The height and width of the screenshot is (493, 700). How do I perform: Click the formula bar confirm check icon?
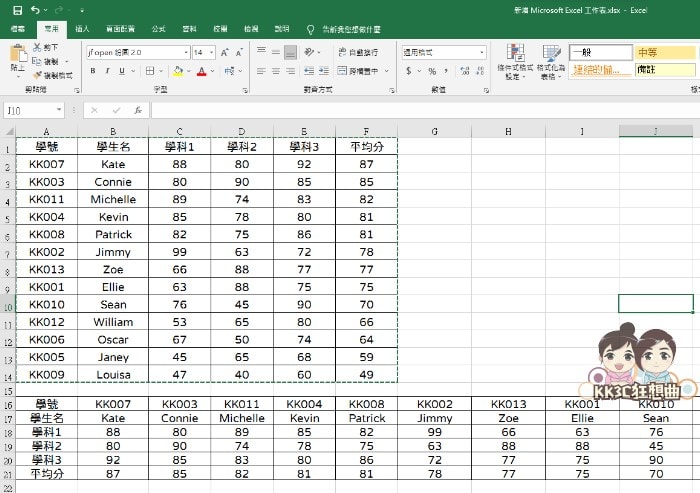click(117, 110)
